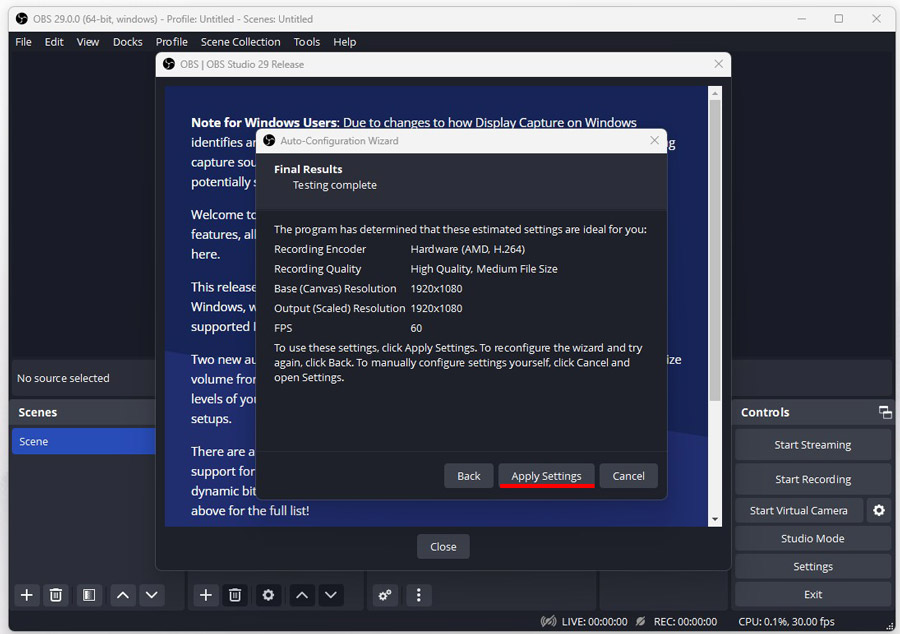Click Exit in the Controls dock
Image resolution: width=900 pixels, height=634 pixels.
tap(813, 594)
